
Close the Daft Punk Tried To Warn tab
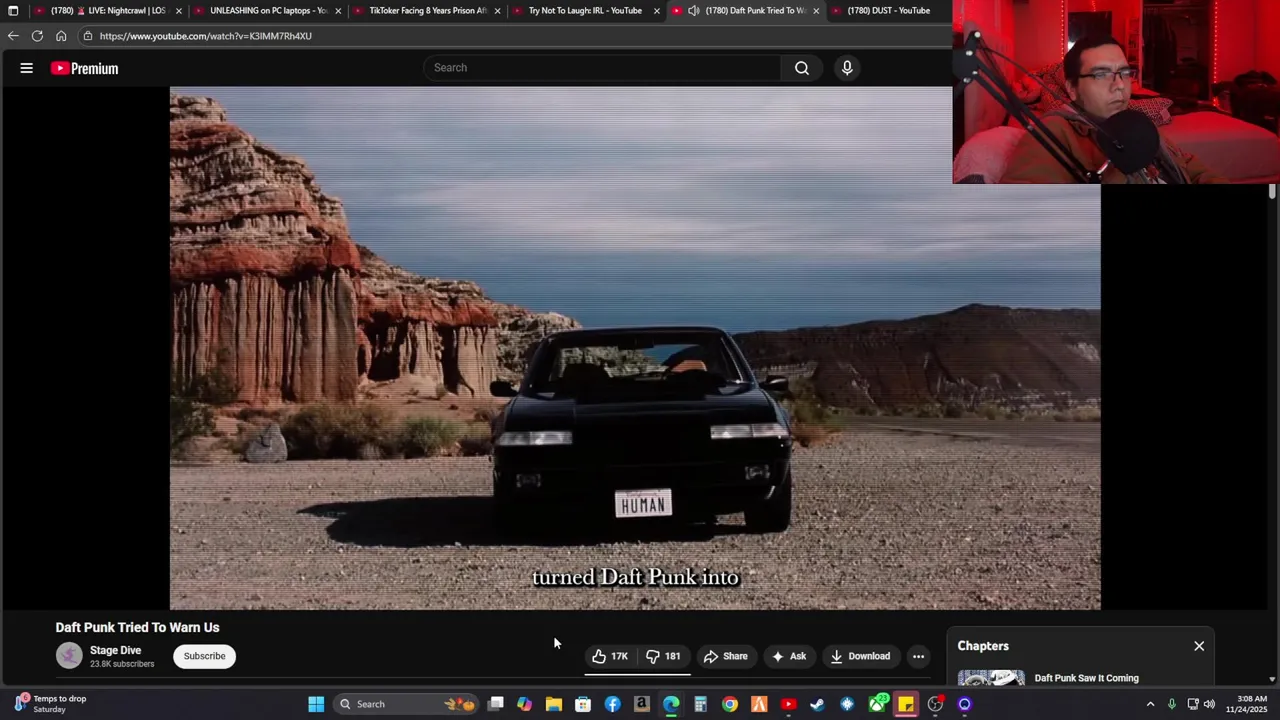pos(816,11)
